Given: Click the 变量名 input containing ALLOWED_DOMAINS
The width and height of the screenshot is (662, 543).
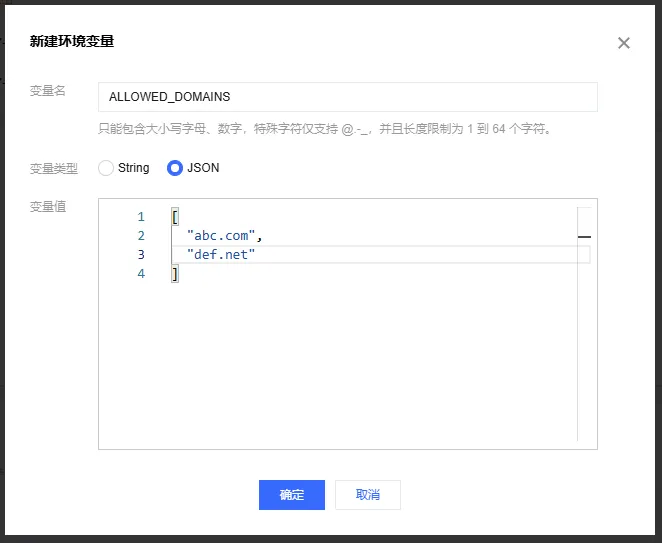Looking at the screenshot, I should tap(347, 97).
